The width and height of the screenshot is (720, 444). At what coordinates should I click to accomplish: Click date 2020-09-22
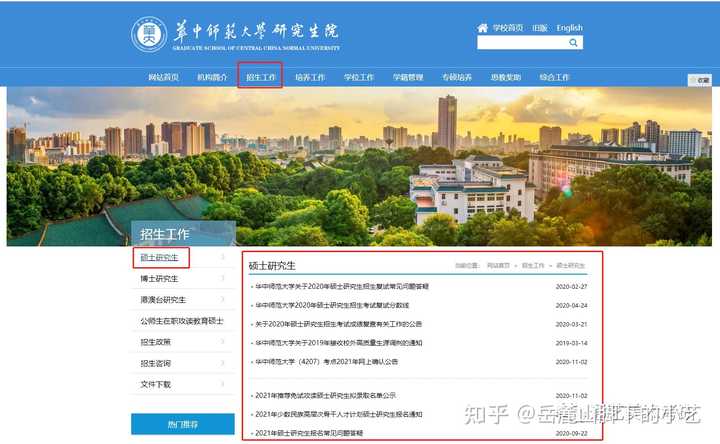pyautogui.click(x=571, y=433)
